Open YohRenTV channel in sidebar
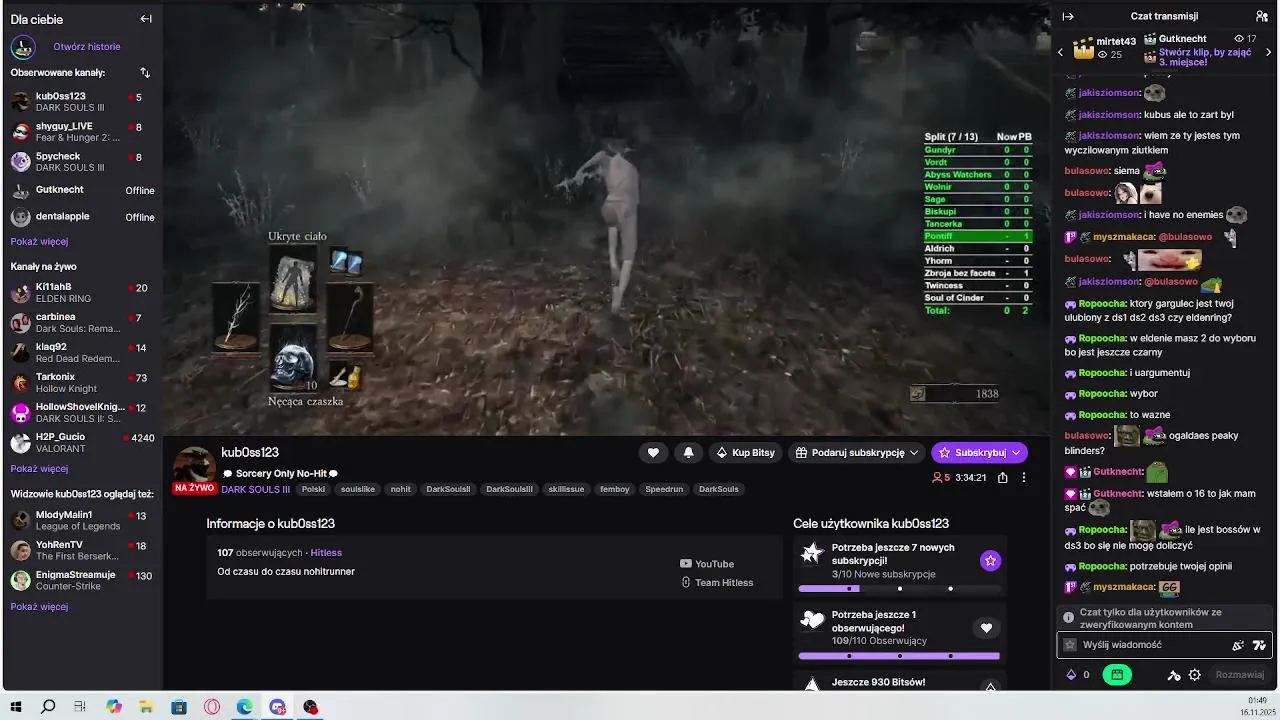 (81, 551)
